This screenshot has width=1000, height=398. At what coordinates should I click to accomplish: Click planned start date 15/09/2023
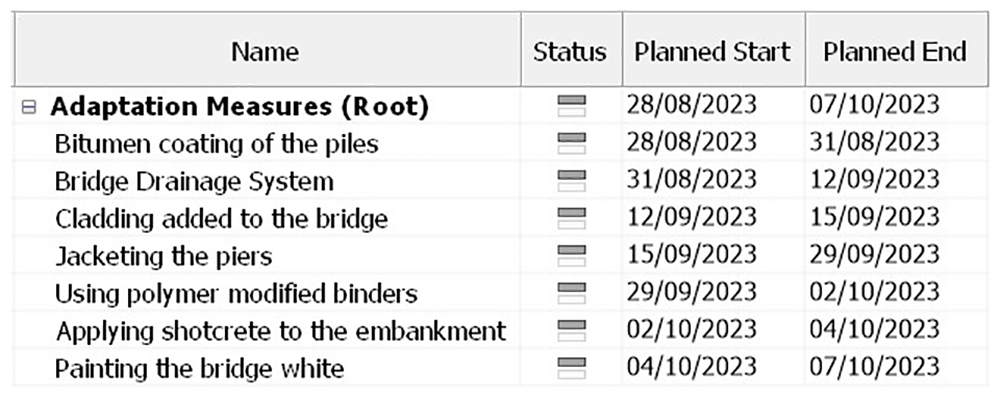691,256
